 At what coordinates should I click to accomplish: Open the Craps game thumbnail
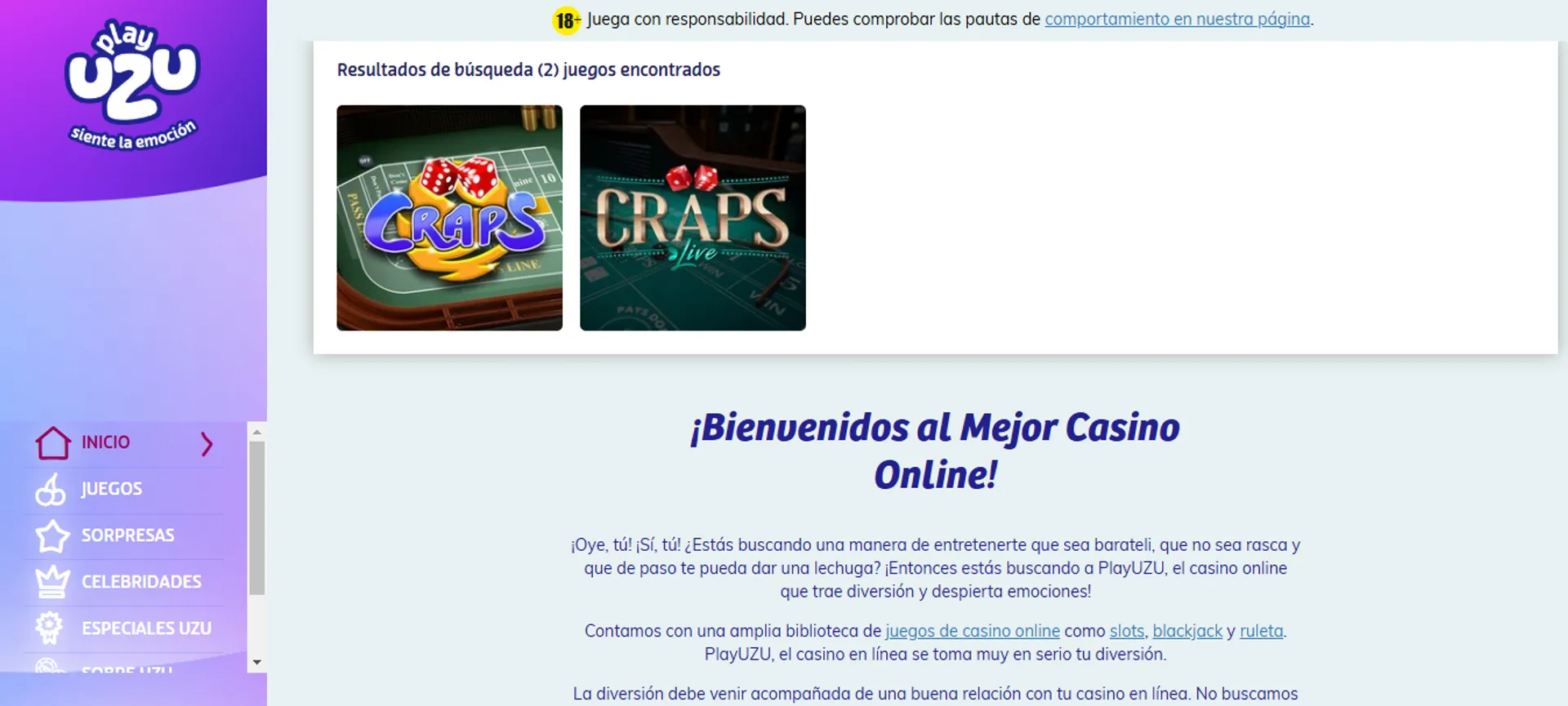click(x=449, y=218)
